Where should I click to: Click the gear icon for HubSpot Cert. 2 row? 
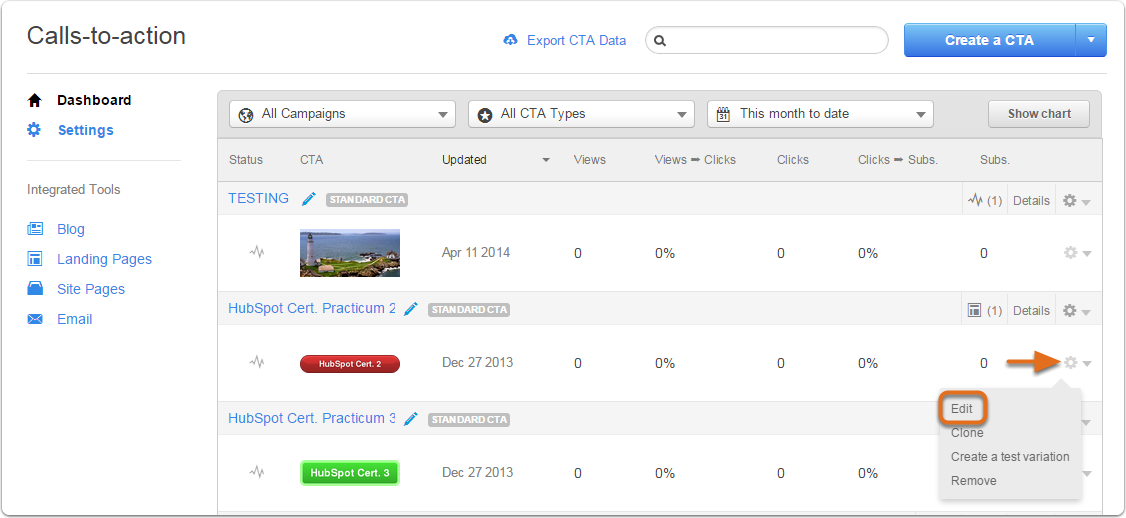coord(1071,363)
